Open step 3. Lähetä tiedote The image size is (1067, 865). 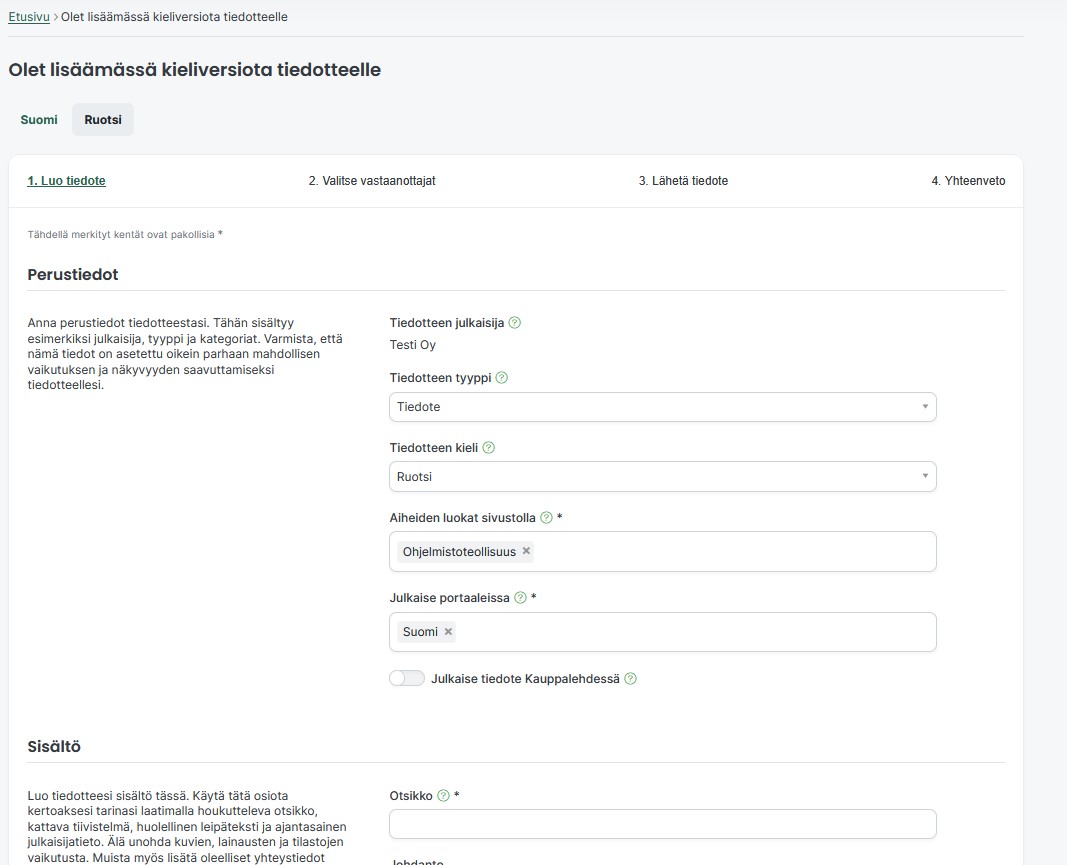683,181
